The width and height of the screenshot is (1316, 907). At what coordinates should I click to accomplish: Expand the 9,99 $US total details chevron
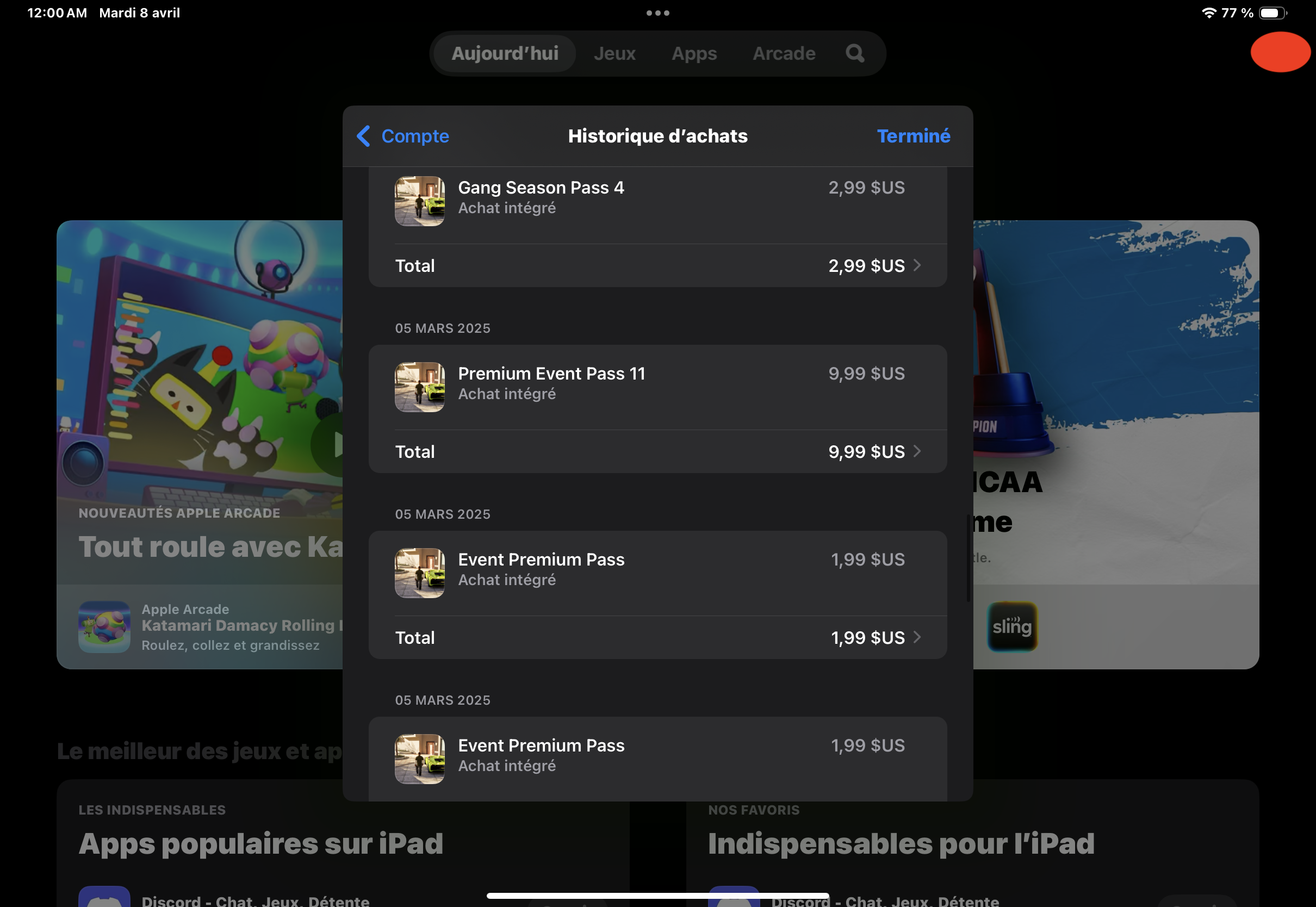[916, 451]
